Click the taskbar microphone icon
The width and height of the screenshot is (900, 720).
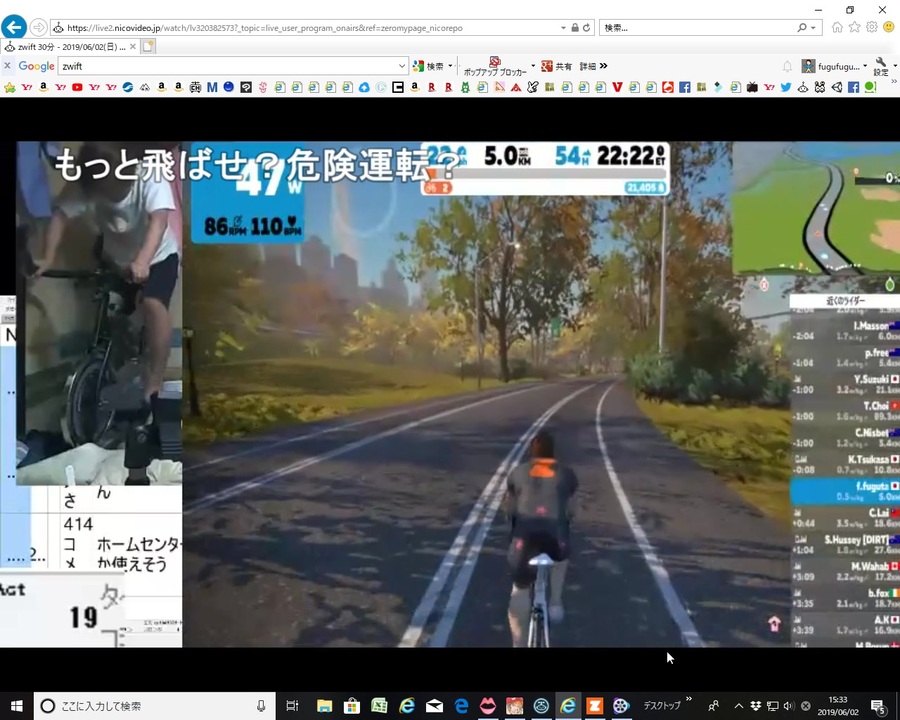pyautogui.click(x=261, y=706)
